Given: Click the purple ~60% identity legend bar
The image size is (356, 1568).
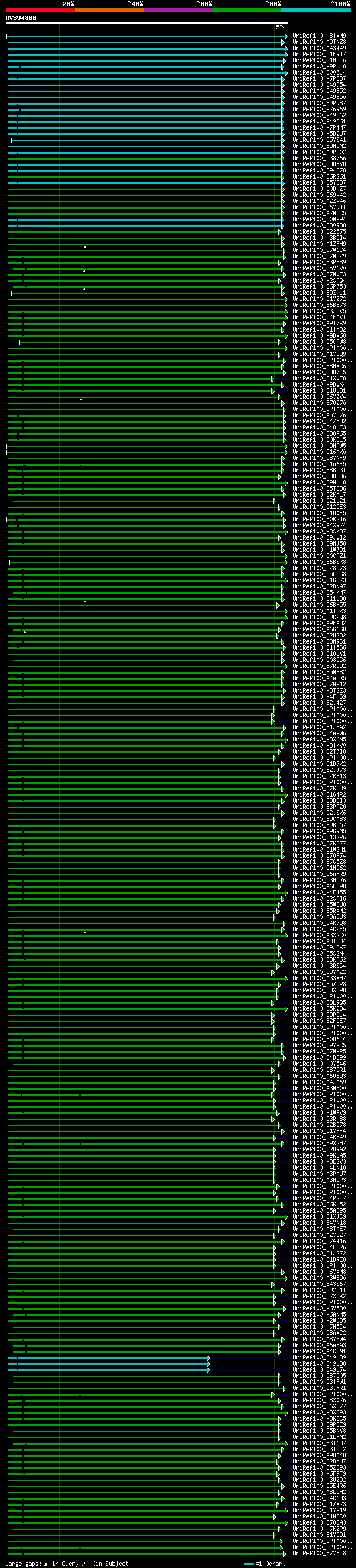Looking at the screenshot, I should (179, 10).
